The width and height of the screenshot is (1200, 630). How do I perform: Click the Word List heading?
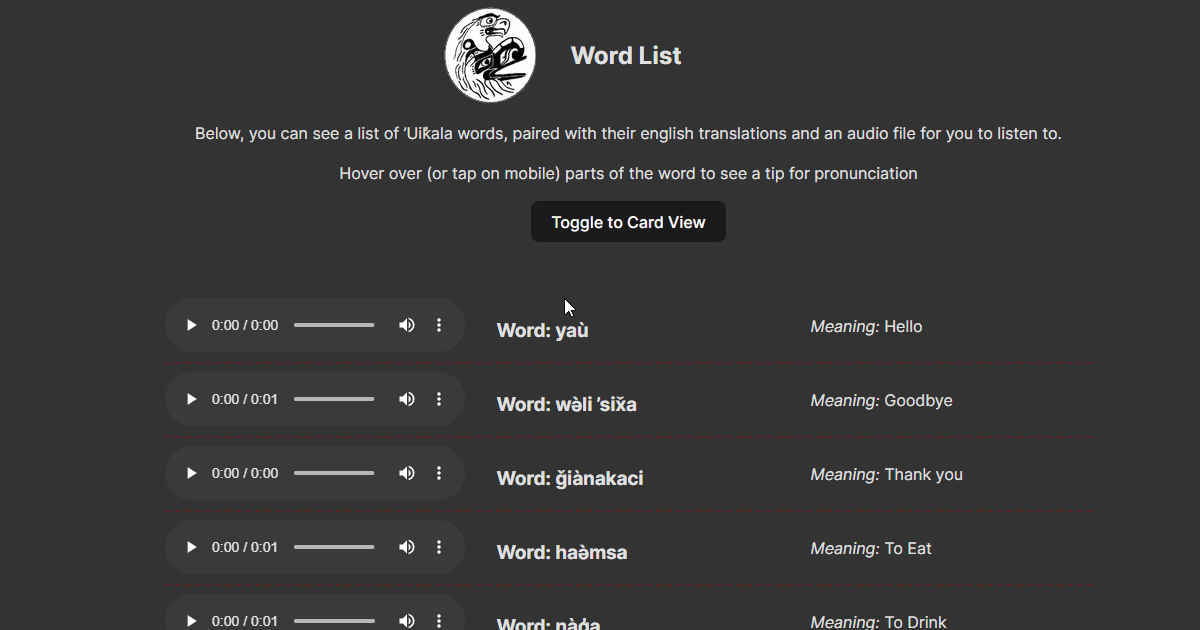click(x=626, y=56)
